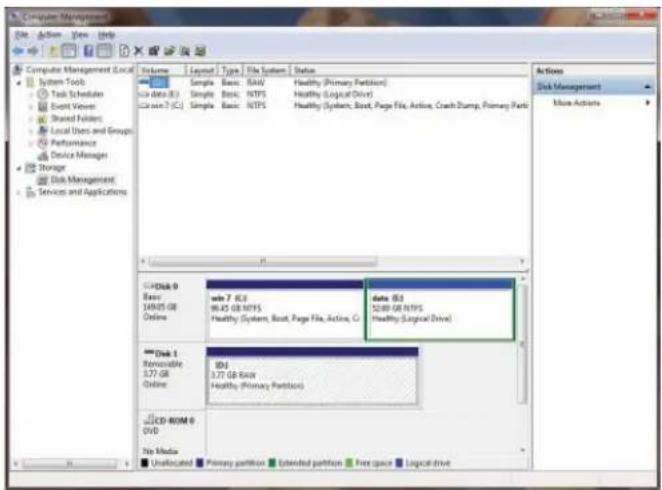This screenshot has height=490, width=662.
Task: Click the console tree horizontal scrollbar
Action: coord(71,464)
